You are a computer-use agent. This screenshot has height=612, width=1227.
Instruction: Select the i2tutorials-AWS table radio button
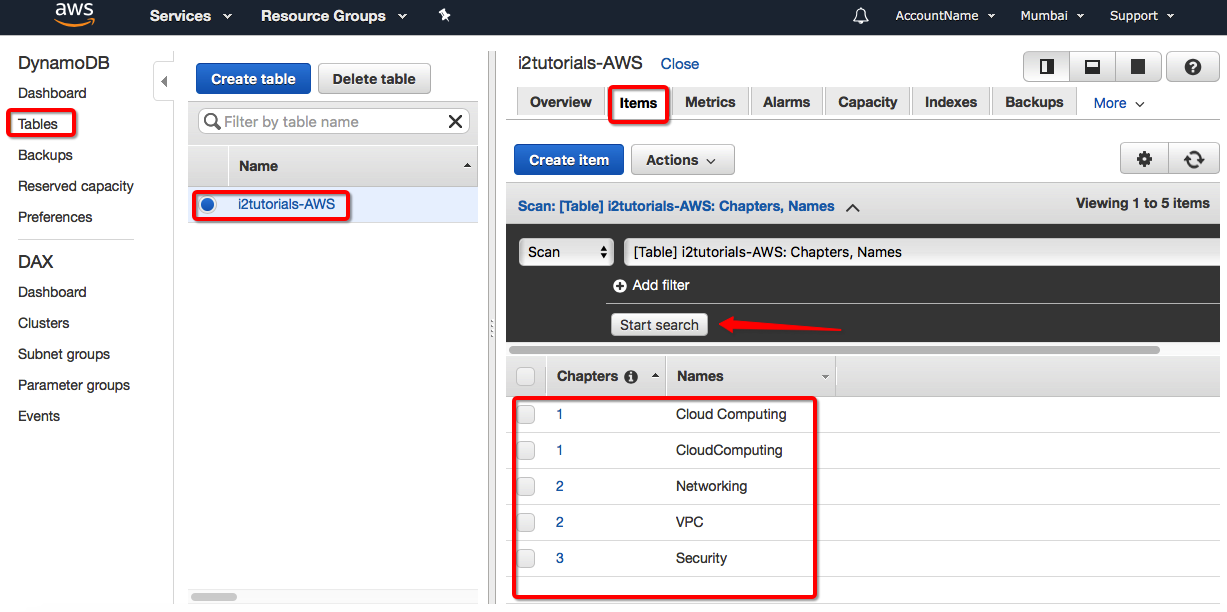(208, 205)
